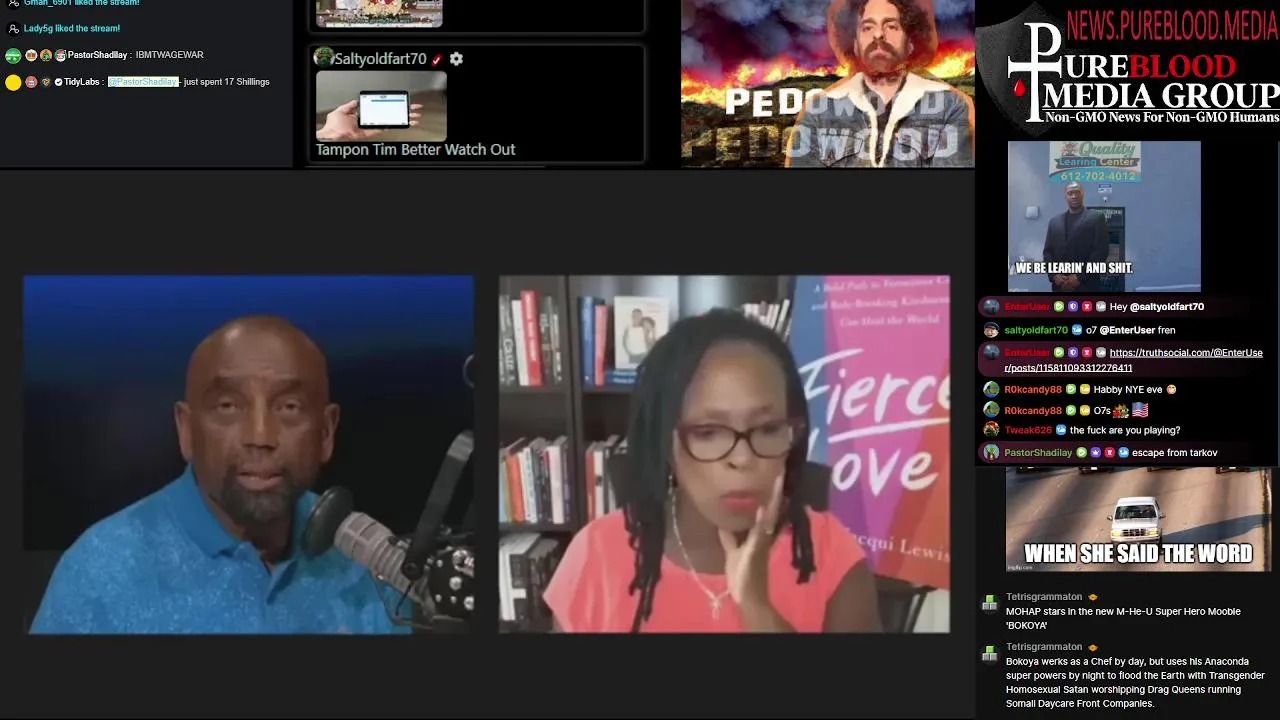Click the American flag emoji in R0kcandy88's message
The width and height of the screenshot is (1280, 720).
tap(1140, 410)
